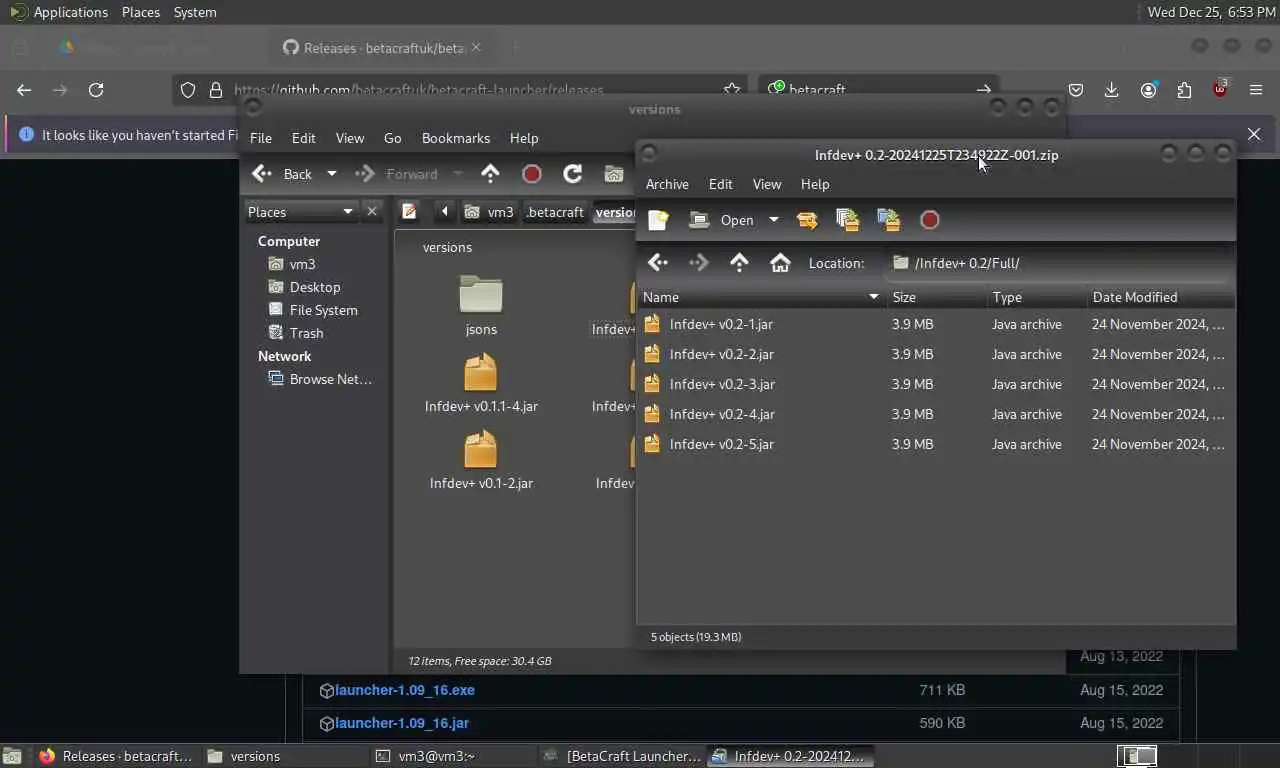Sort archive contents by Name column
The height and width of the screenshot is (768, 1280).
point(762,297)
